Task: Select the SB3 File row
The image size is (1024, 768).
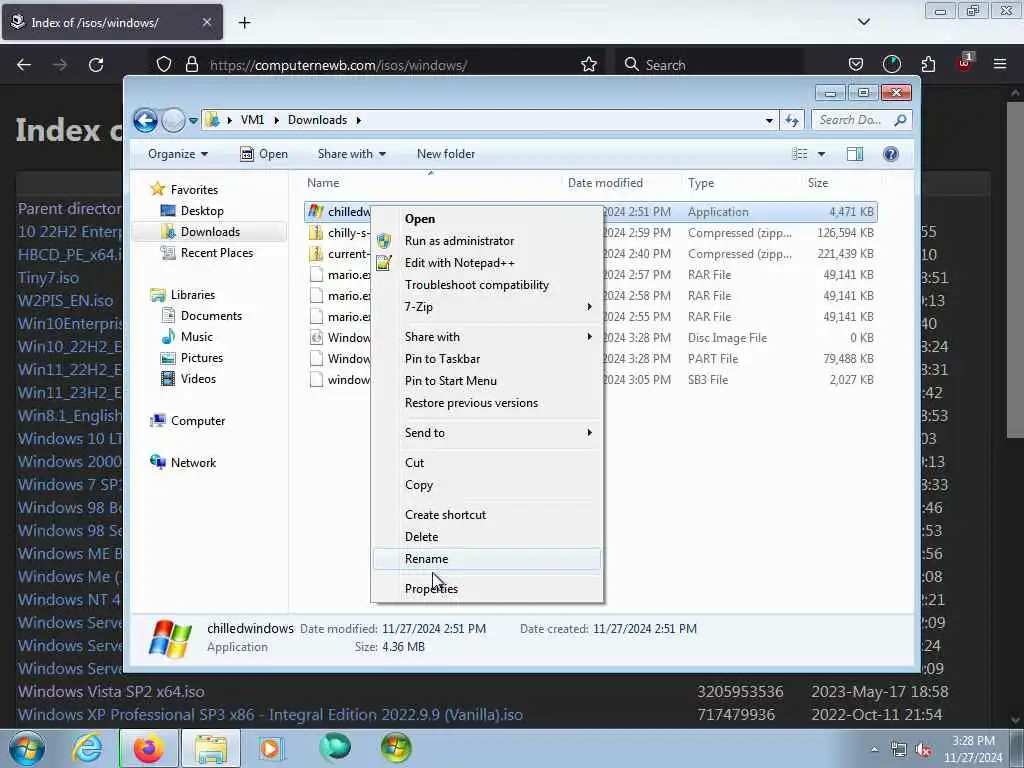Action: (591, 380)
